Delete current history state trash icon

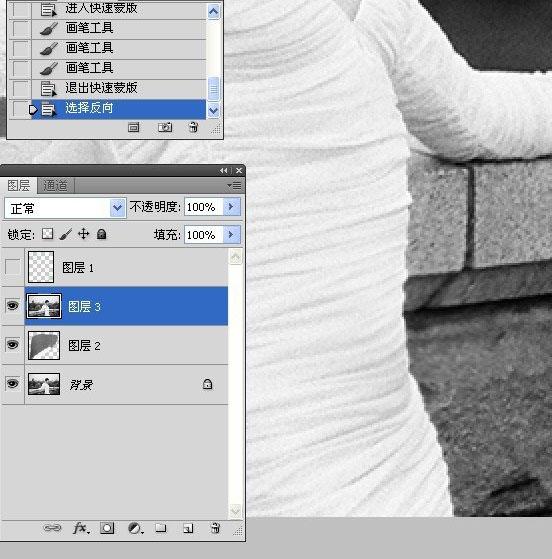pyautogui.click(x=193, y=127)
